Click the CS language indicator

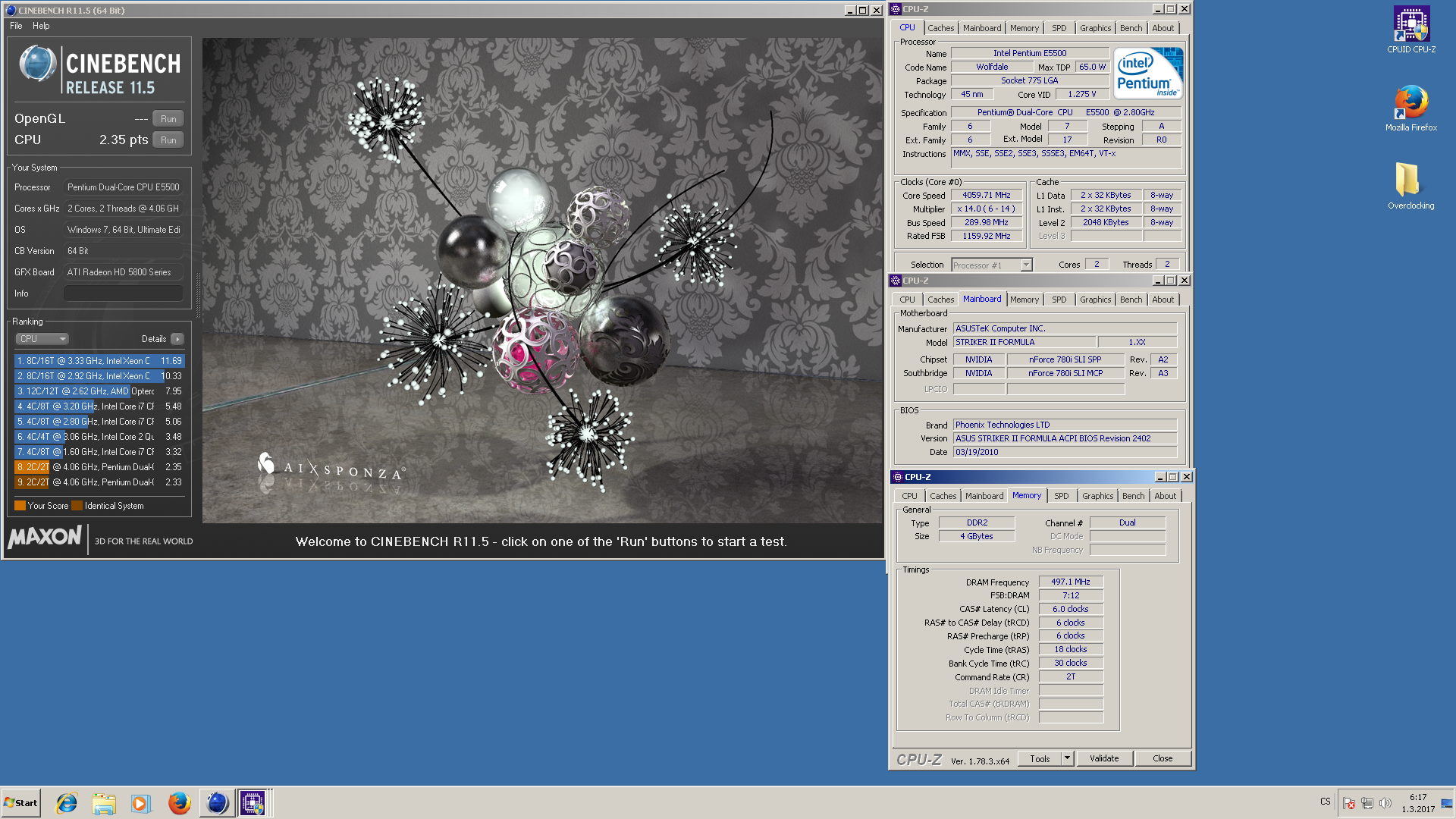click(1325, 802)
